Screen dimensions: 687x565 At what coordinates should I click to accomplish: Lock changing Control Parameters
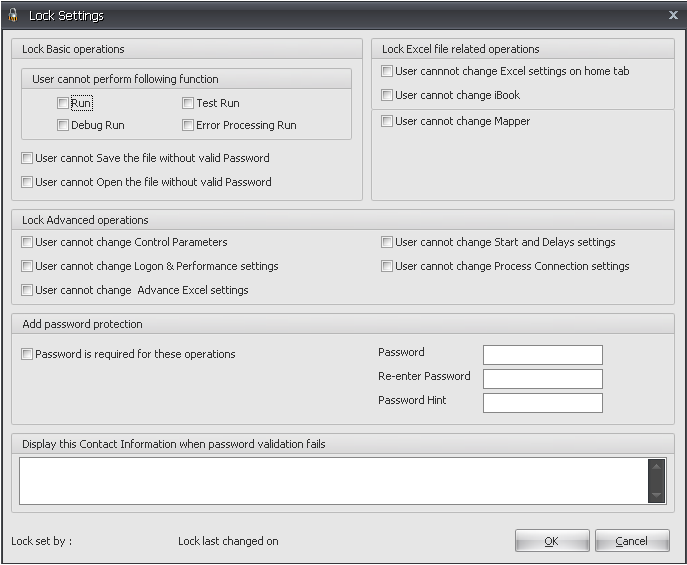(27, 242)
